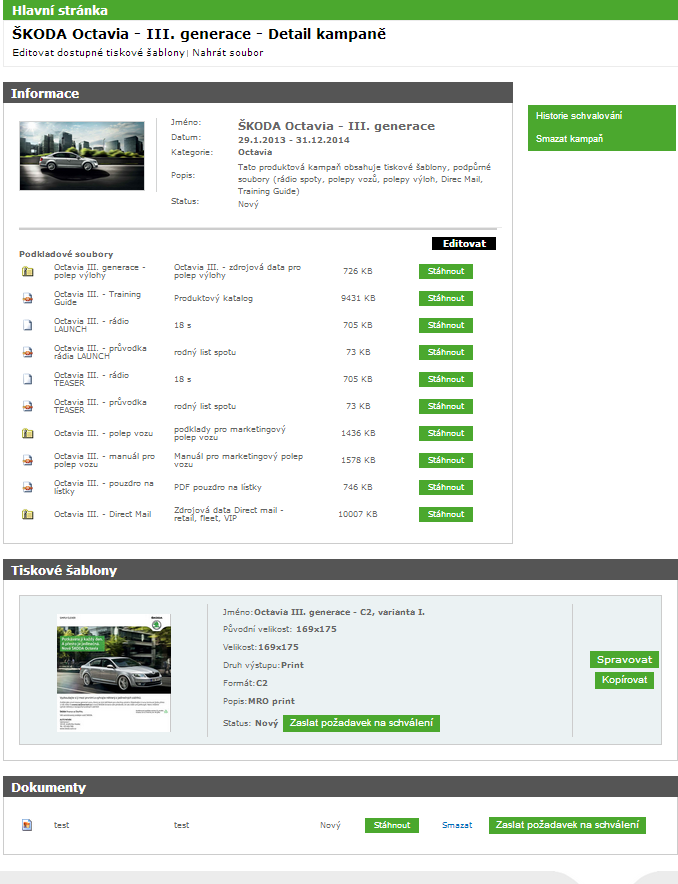
Task: Click Stáhnout for průvodka rádia LAUNCH
Action: pyautogui.click(x=445, y=352)
